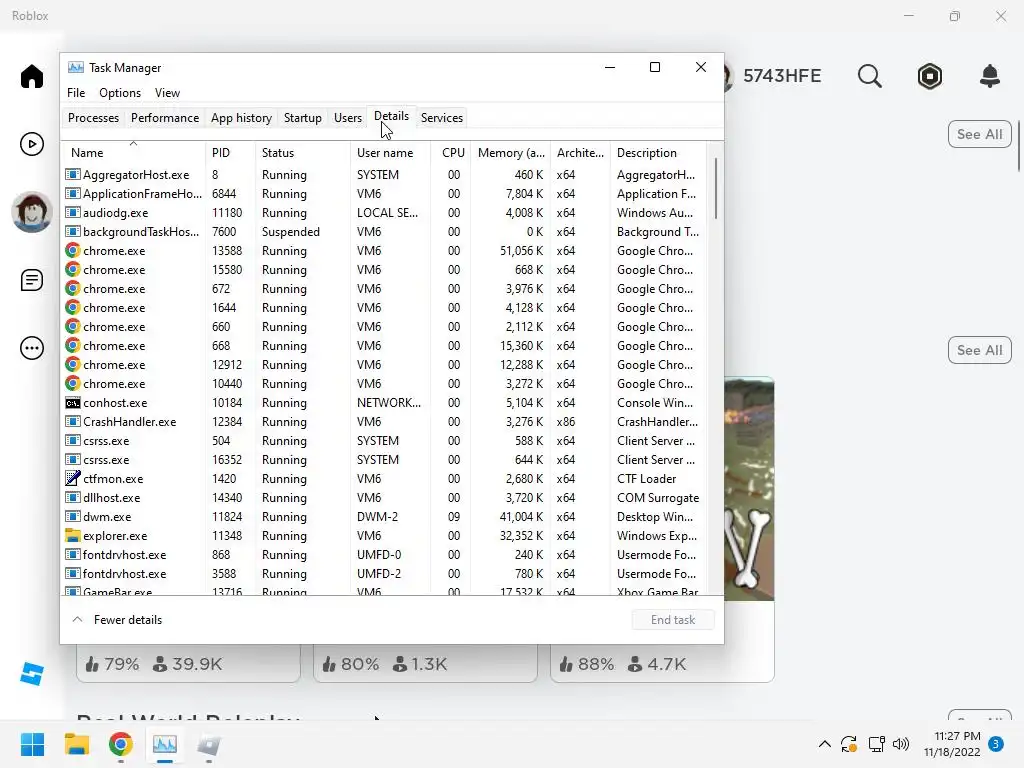
Task: Open the View menu in Task Manager
Action: click(x=167, y=93)
